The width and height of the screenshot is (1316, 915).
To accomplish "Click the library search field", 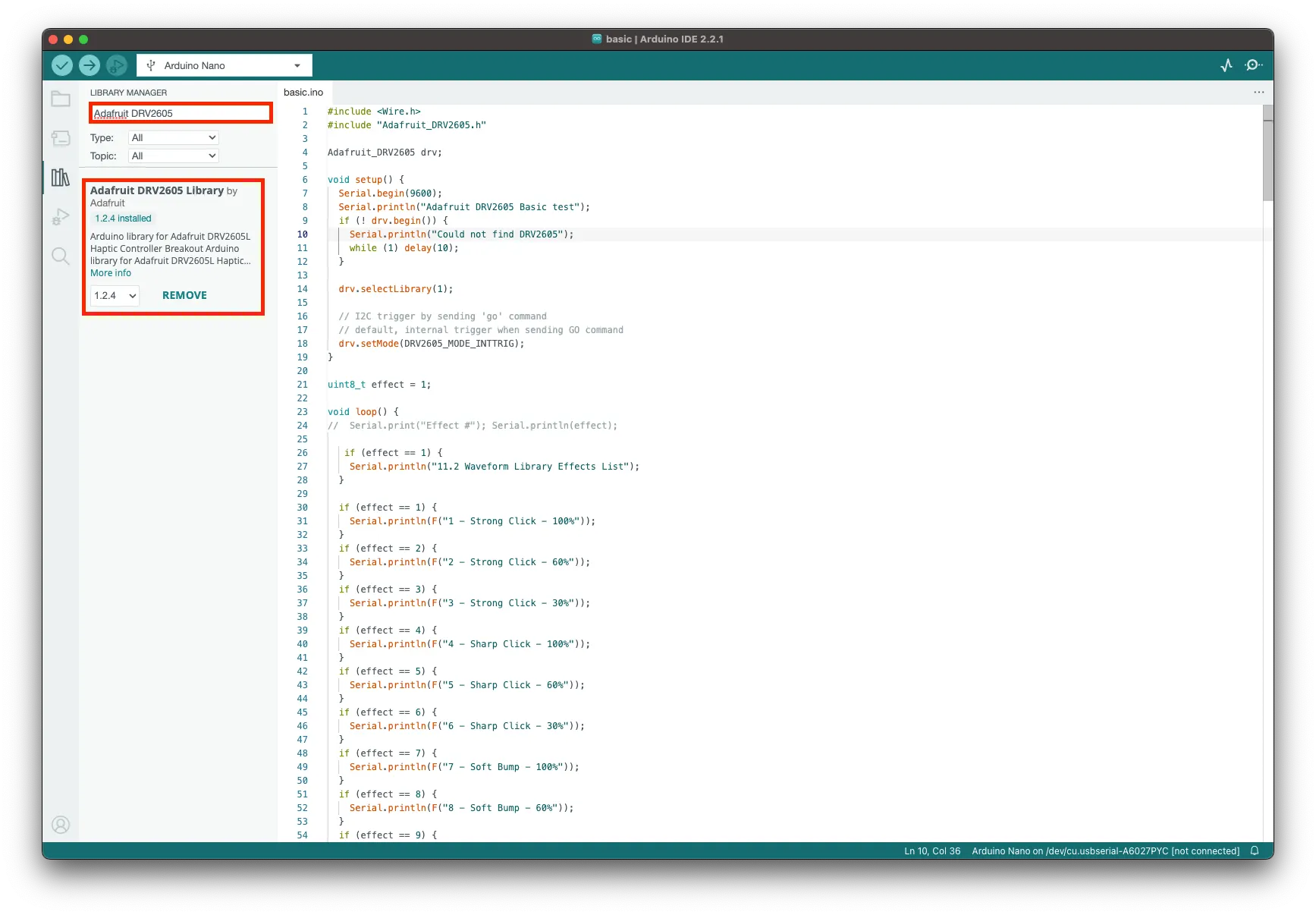I will pyautogui.click(x=181, y=113).
